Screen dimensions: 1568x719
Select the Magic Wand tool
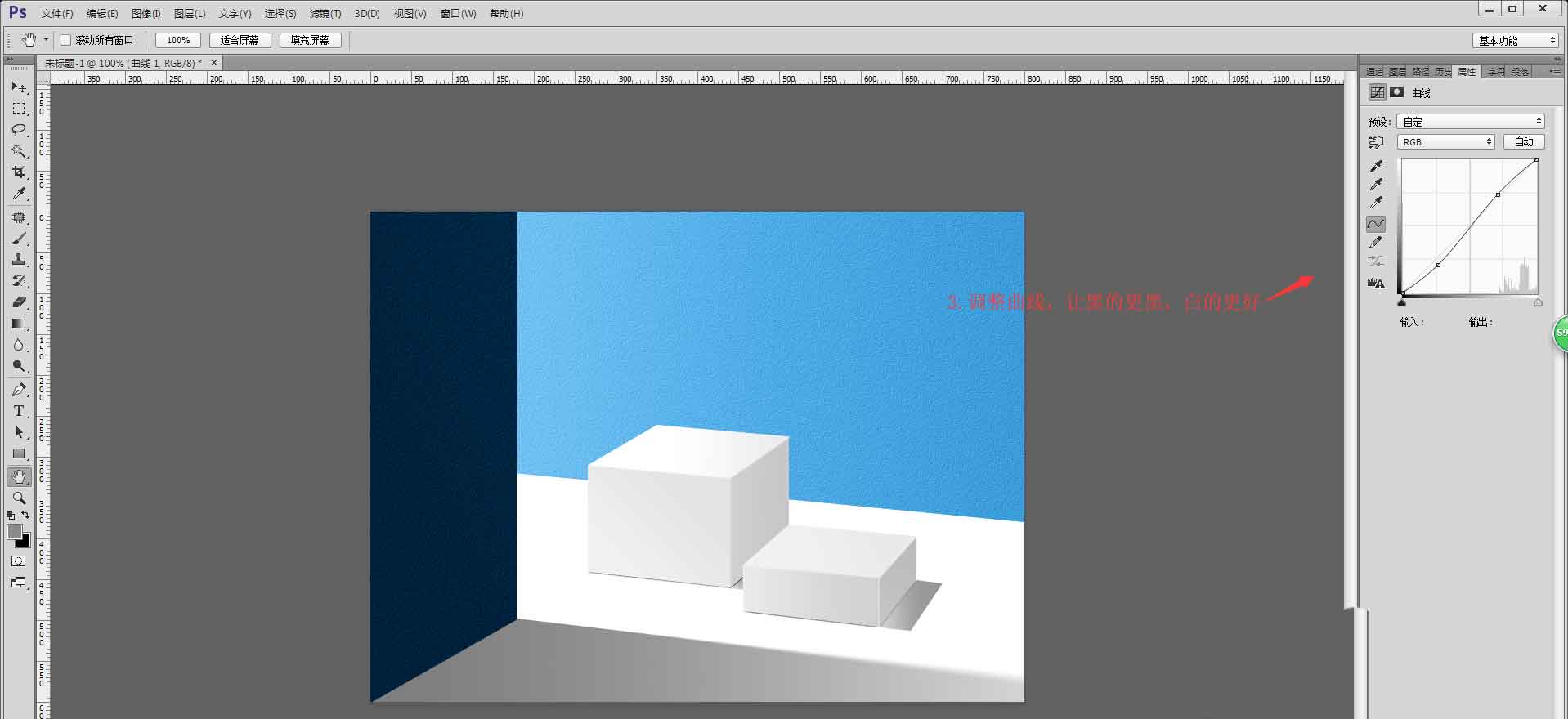(x=19, y=150)
